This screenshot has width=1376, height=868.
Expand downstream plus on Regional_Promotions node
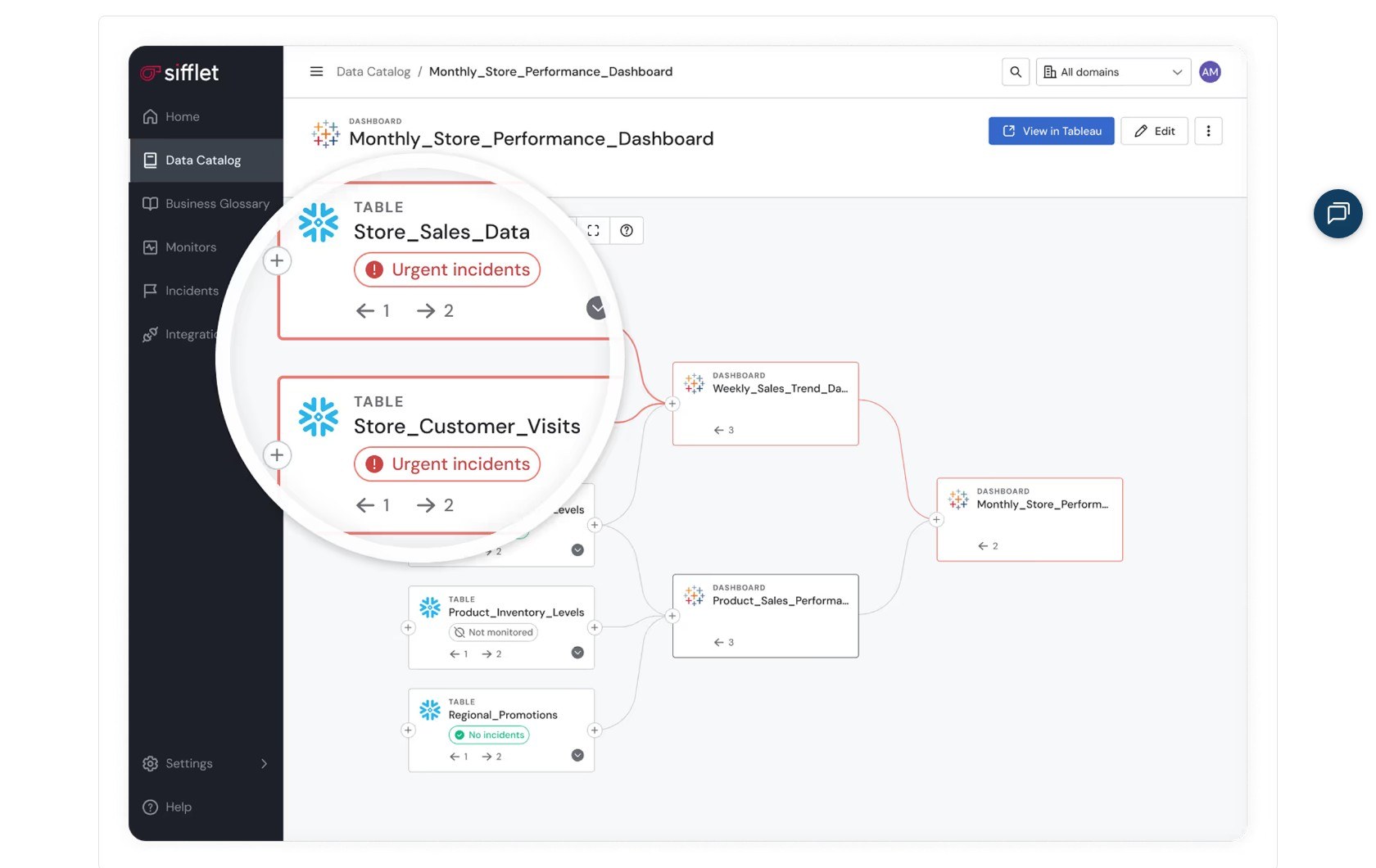[x=595, y=730]
